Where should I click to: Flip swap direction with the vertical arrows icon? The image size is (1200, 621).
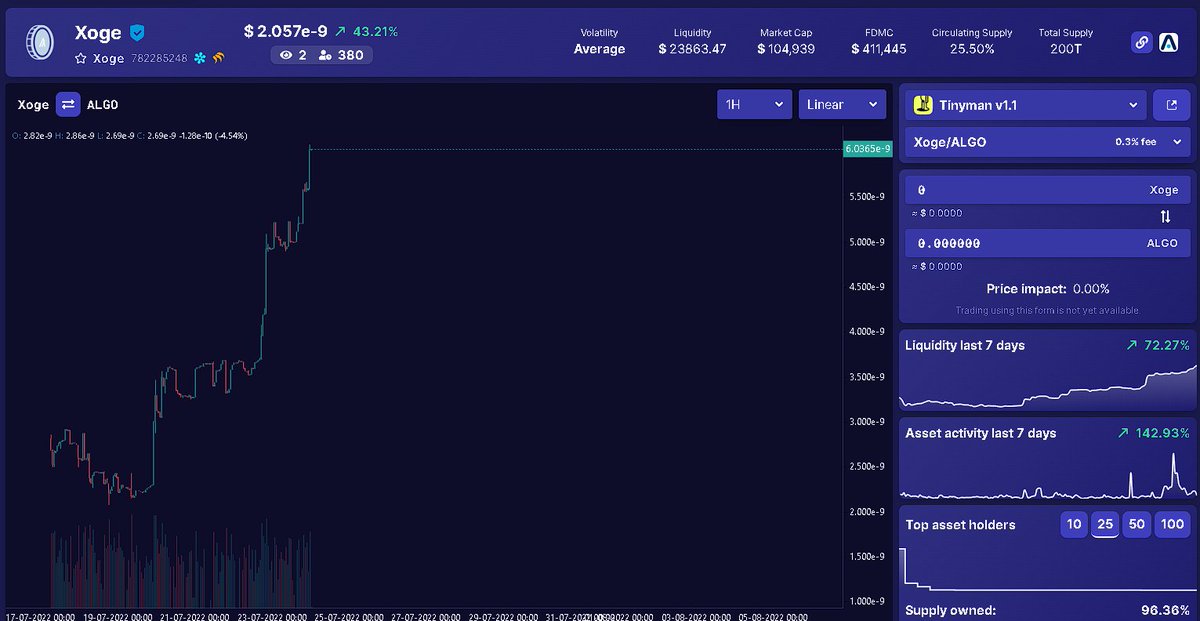(x=1164, y=215)
